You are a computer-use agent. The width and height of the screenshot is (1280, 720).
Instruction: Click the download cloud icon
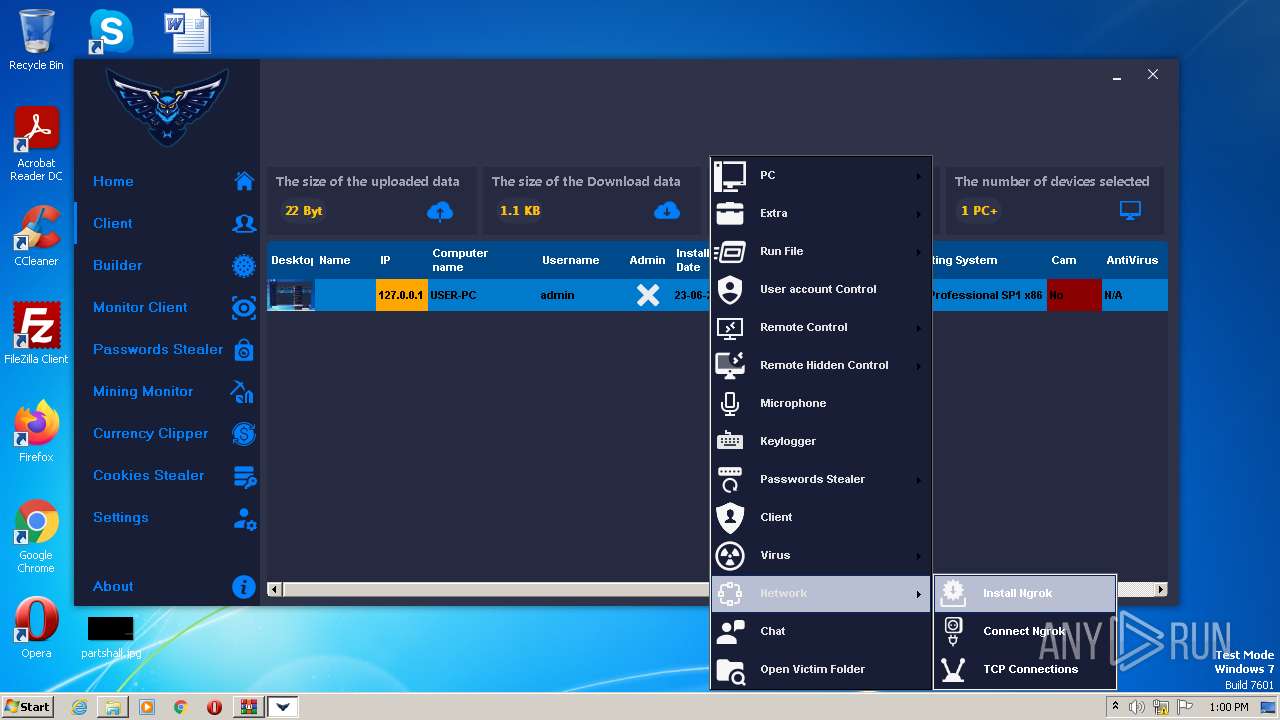(x=667, y=211)
